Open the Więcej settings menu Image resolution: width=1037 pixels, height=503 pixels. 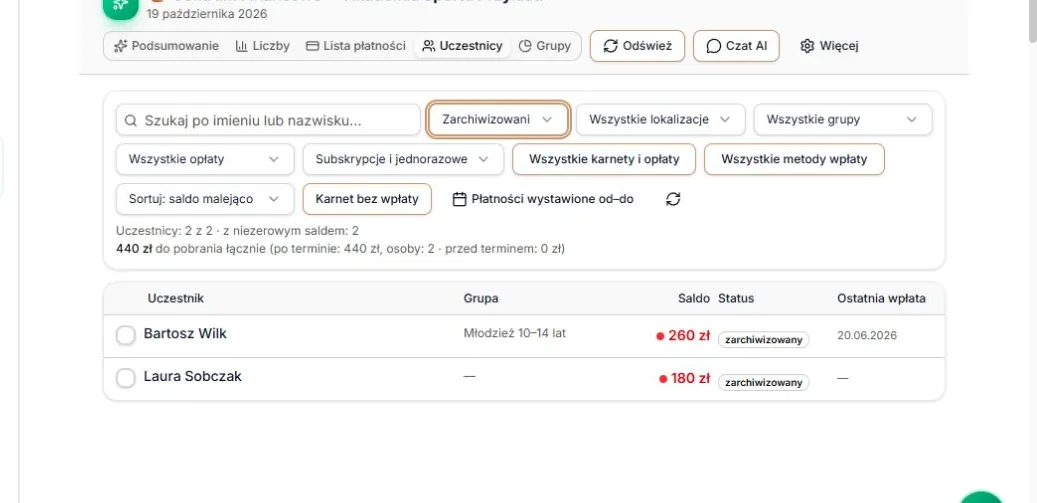click(829, 46)
